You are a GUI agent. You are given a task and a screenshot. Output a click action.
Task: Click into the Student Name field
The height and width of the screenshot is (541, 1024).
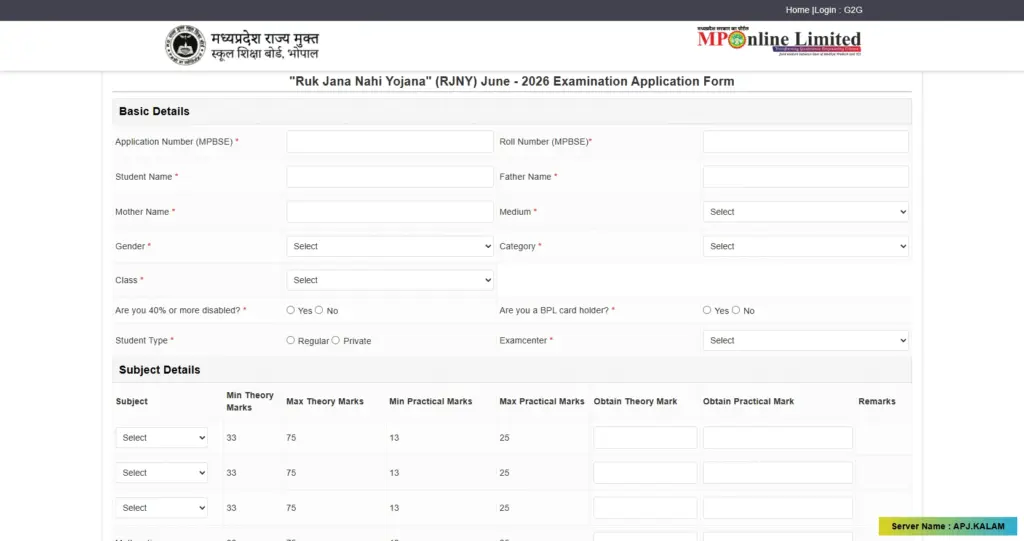pos(390,176)
